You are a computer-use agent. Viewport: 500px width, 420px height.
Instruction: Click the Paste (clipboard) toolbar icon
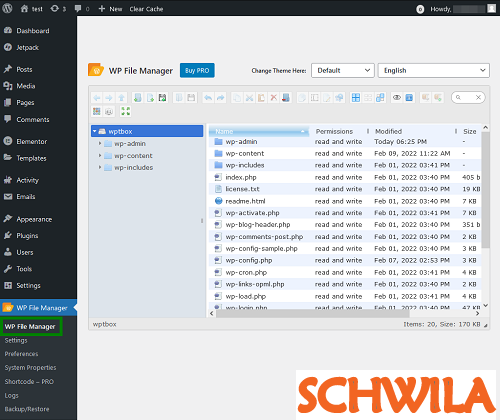[x=261, y=98]
